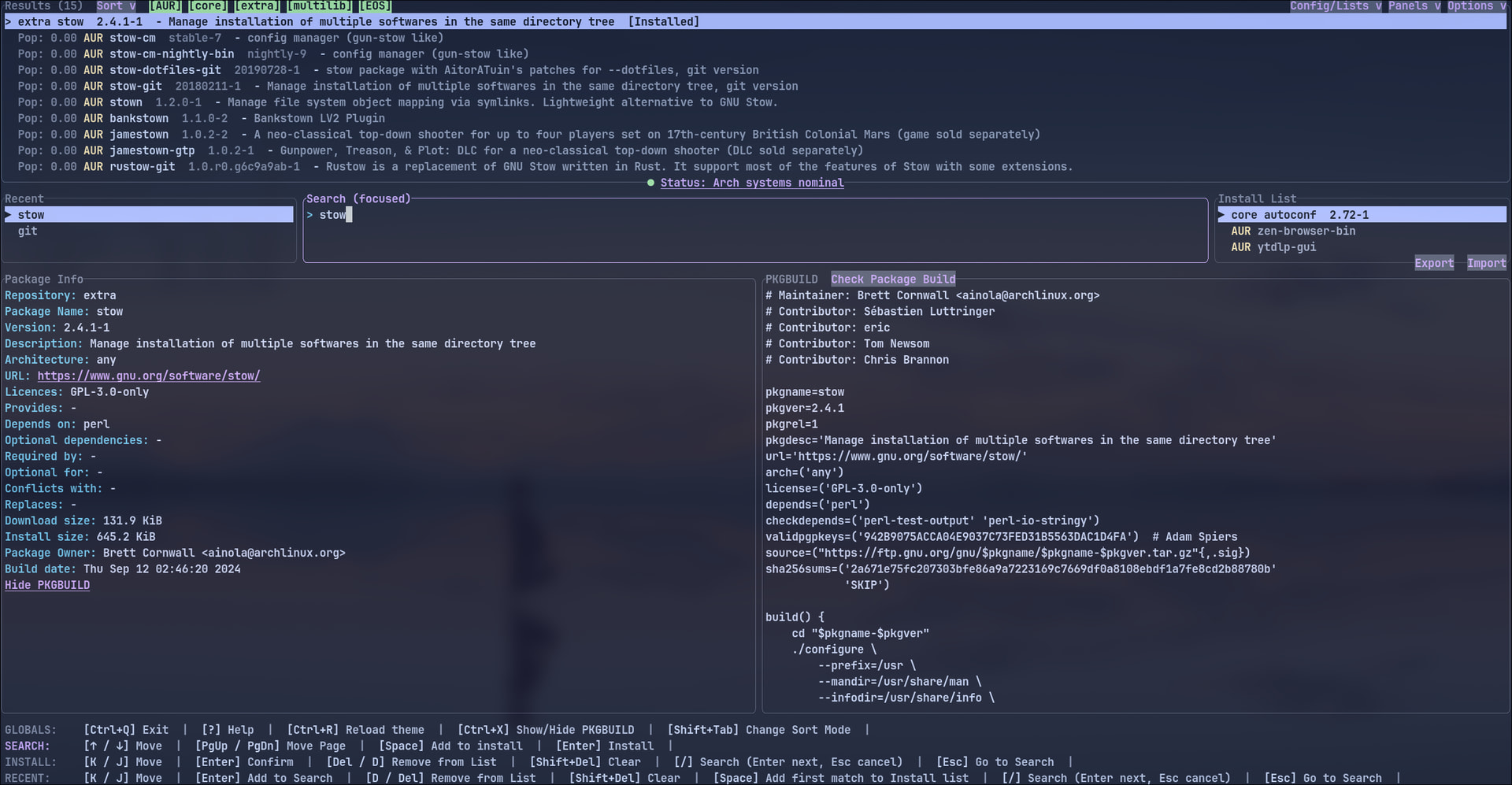The image size is (1512, 785).
Task: Expand the Panels dropdown menu
Action: pos(1414,6)
